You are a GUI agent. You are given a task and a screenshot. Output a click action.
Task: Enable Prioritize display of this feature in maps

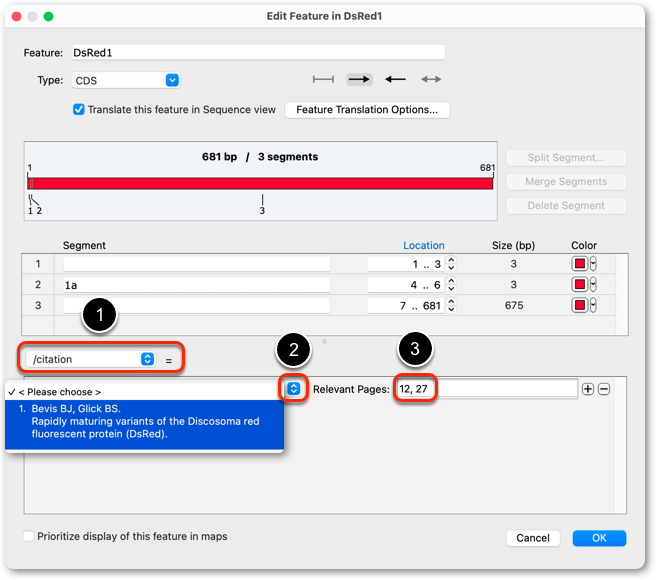(28, 536)
